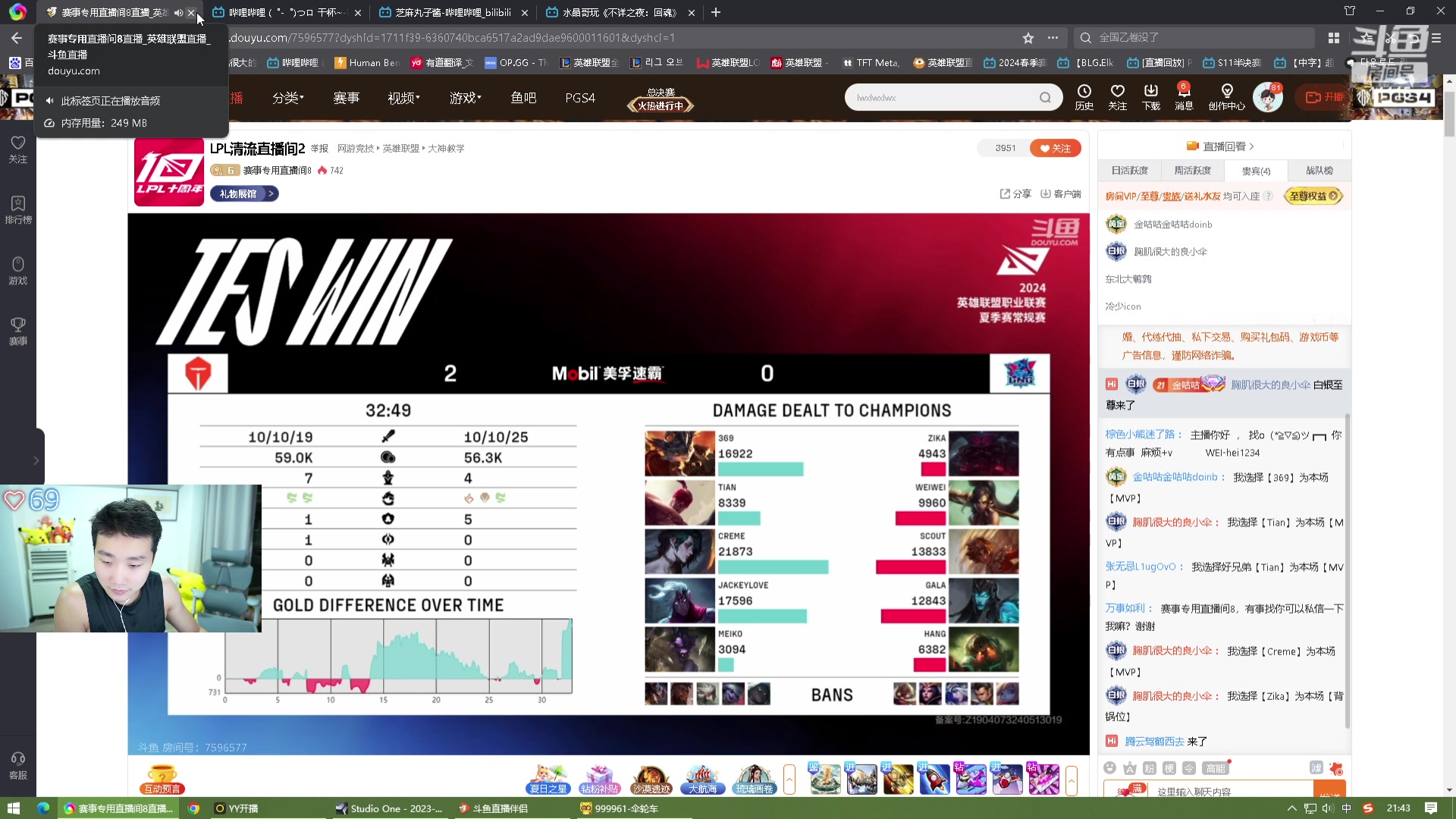This screenshot has width=1456, height=819.
Task: Open the 琉璃画卷 event icon
Action: 755,780
